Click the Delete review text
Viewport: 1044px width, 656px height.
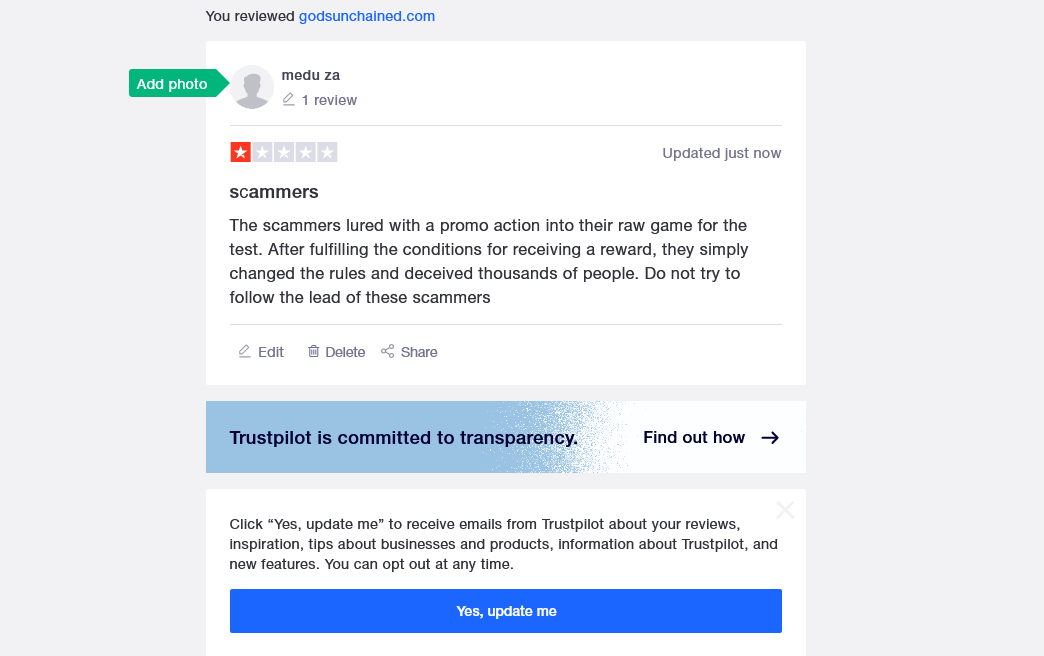(x=345, y=352)
